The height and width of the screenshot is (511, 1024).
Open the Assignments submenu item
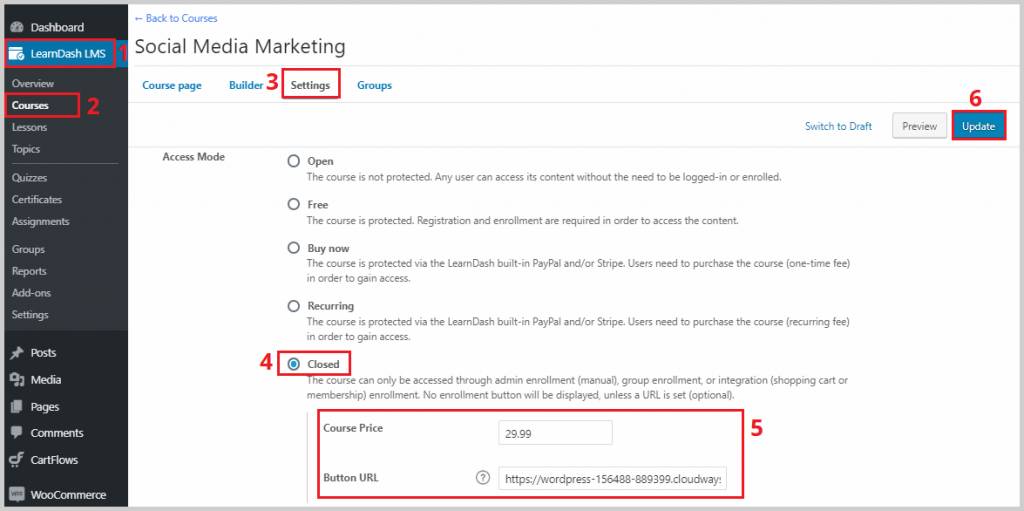(x=40, y=222)
